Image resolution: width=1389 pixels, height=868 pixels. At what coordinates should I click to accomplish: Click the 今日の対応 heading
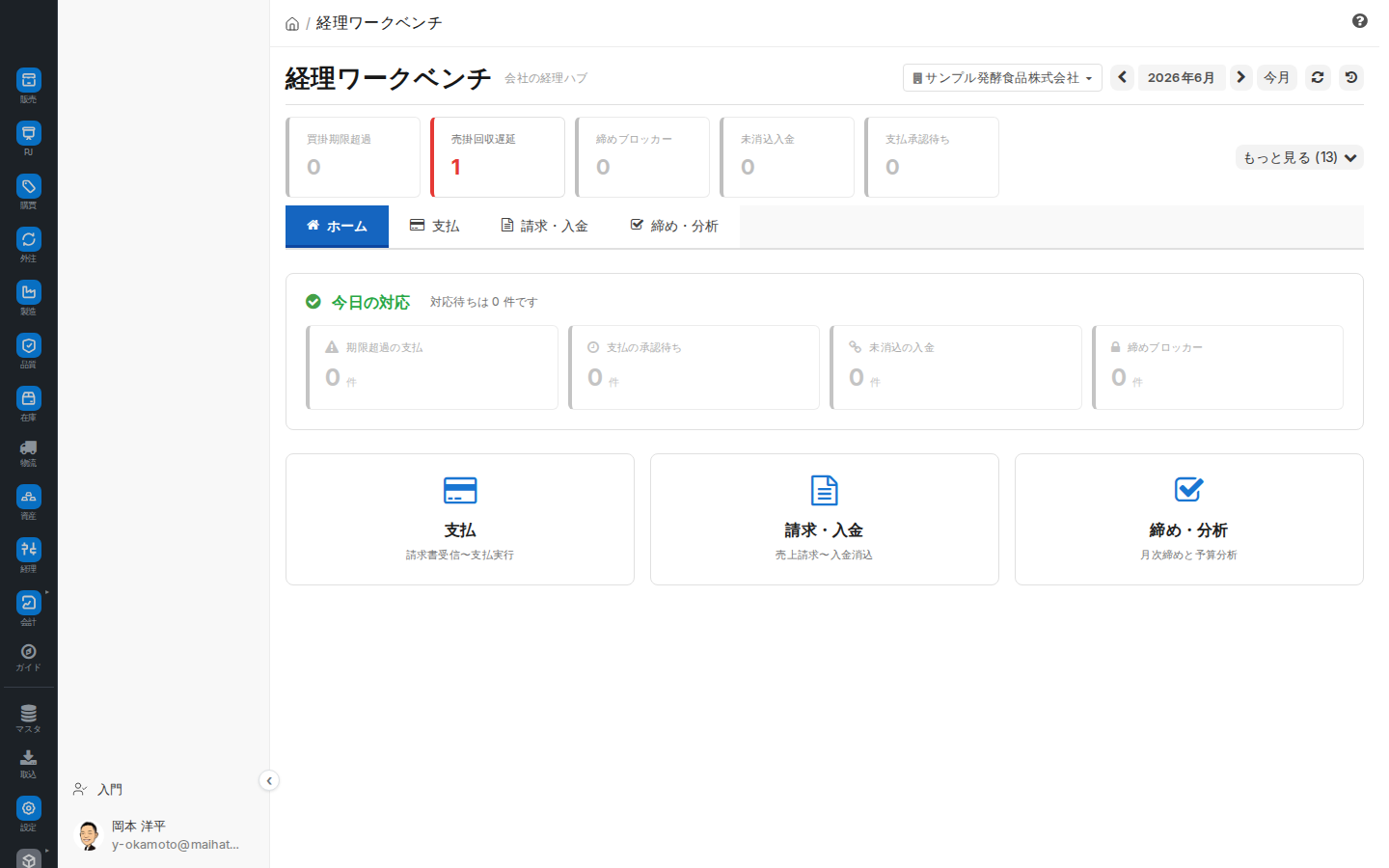click(370, 302)
